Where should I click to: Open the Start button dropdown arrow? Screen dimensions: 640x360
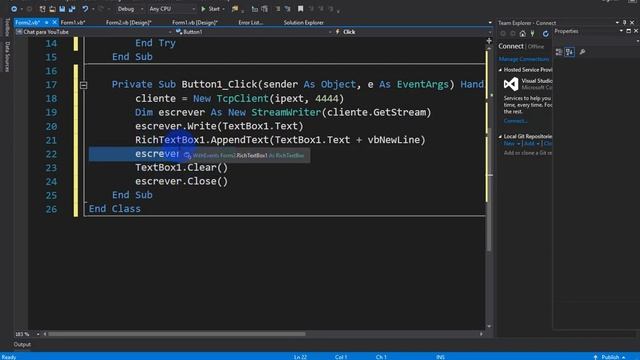[223, 9]
